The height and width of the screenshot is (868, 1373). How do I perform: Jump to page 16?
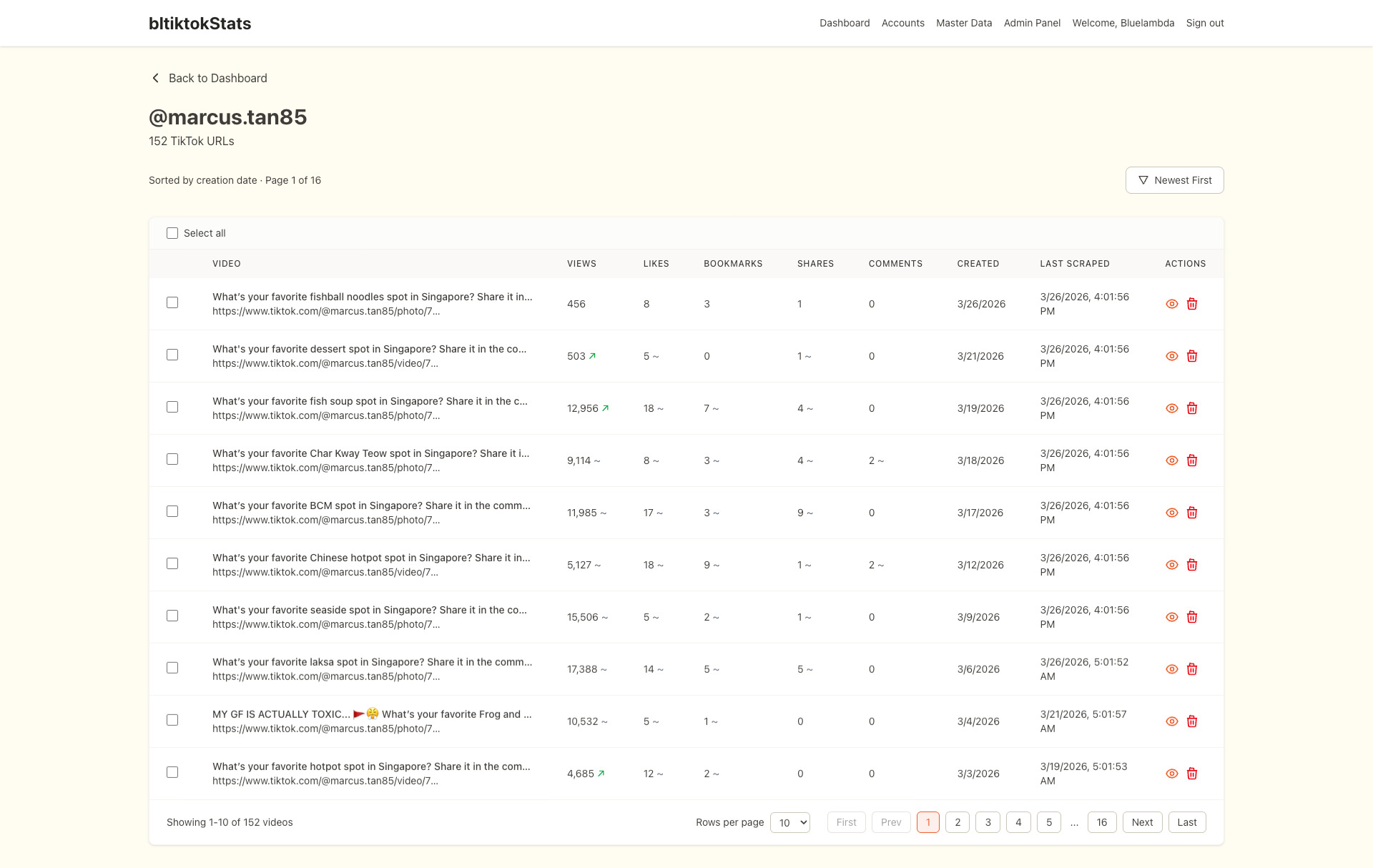coord(1101,822)
